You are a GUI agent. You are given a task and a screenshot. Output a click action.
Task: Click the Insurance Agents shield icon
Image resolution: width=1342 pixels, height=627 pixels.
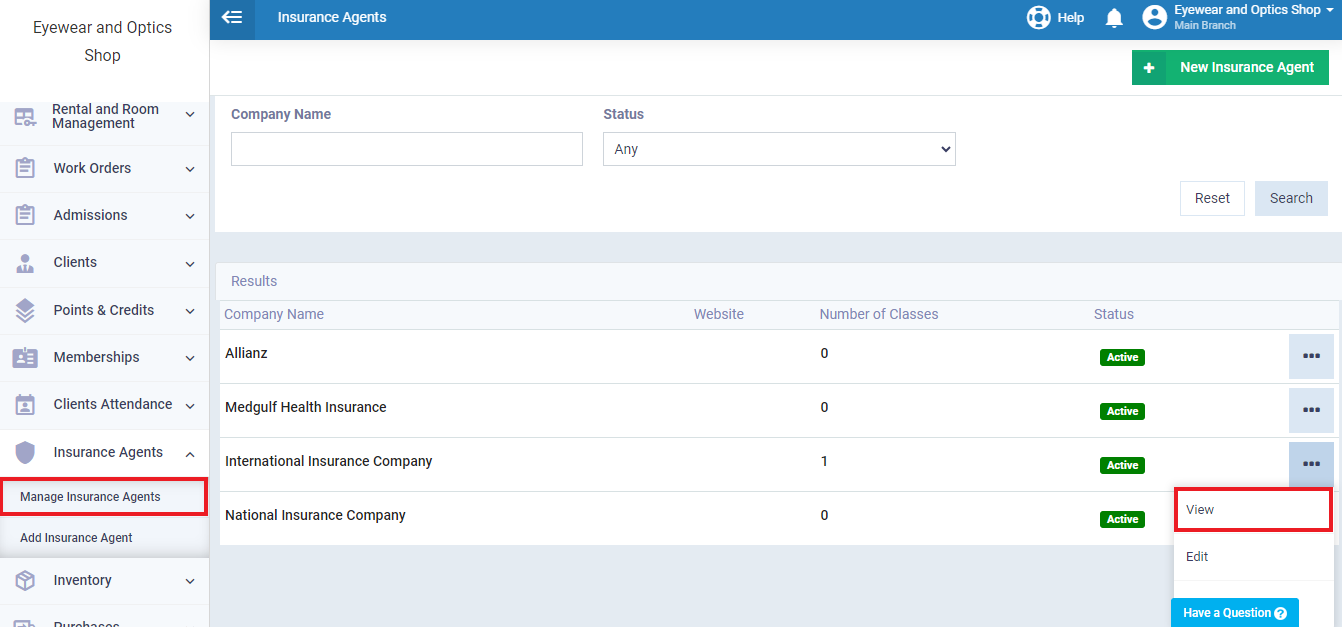[25, 452]
